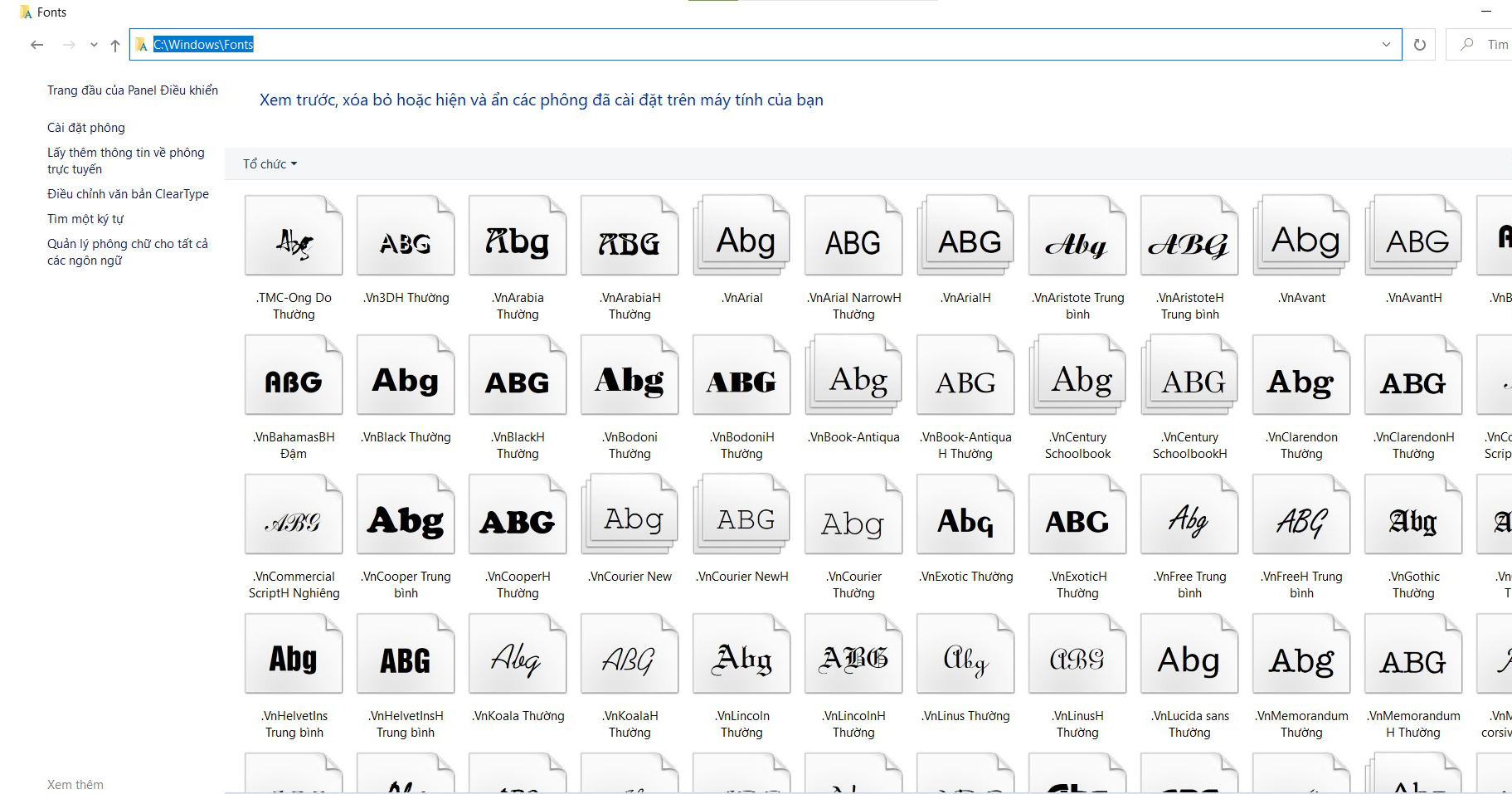Image resolution: width=1512 pixels, height=794 pixels.
Task: Select the .VnGothic Thường font icon
Action: coord(1413,514)
